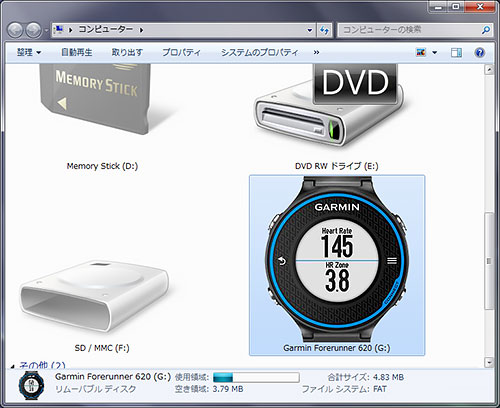
Task: Click the search magnifier icon
Action: (x=486, y=30)
